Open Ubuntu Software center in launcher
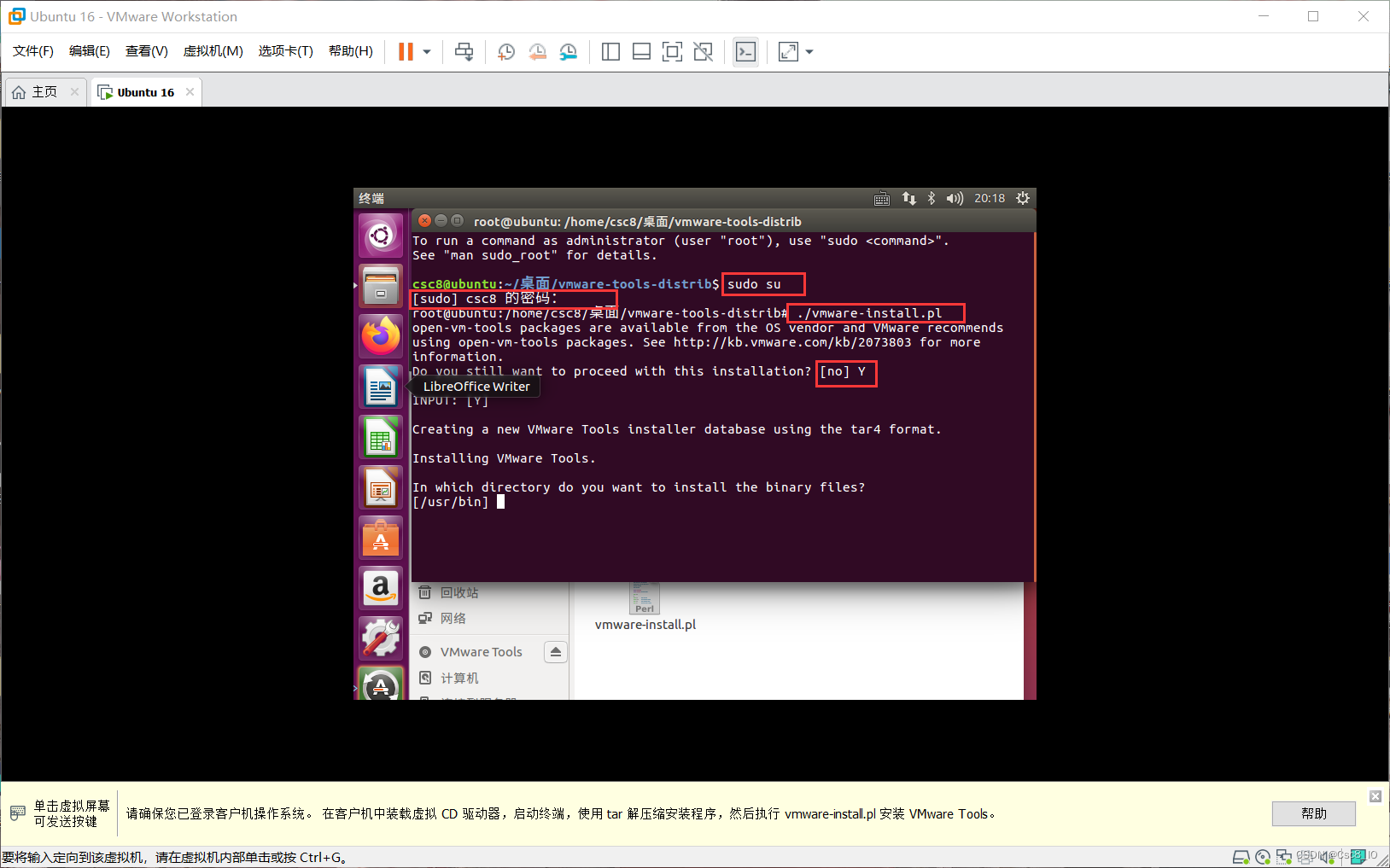The image size is (1390, 868). coord(381,538)
